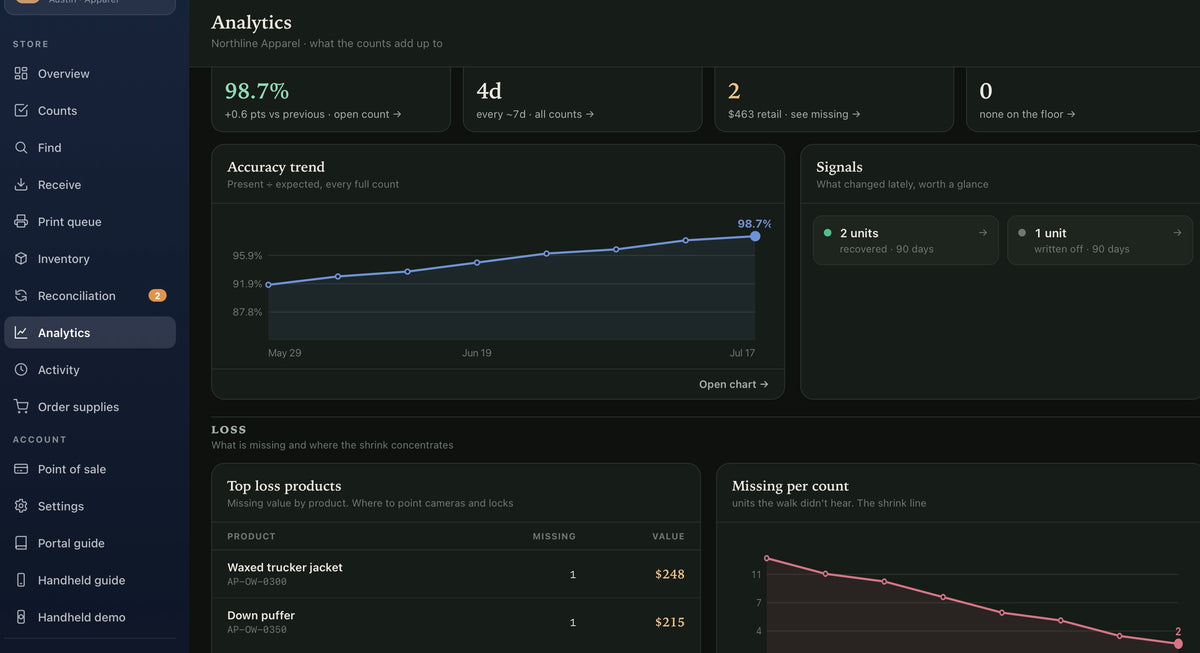
Task: Open the 1 unit written off signal
Action: coord(1100,240)
